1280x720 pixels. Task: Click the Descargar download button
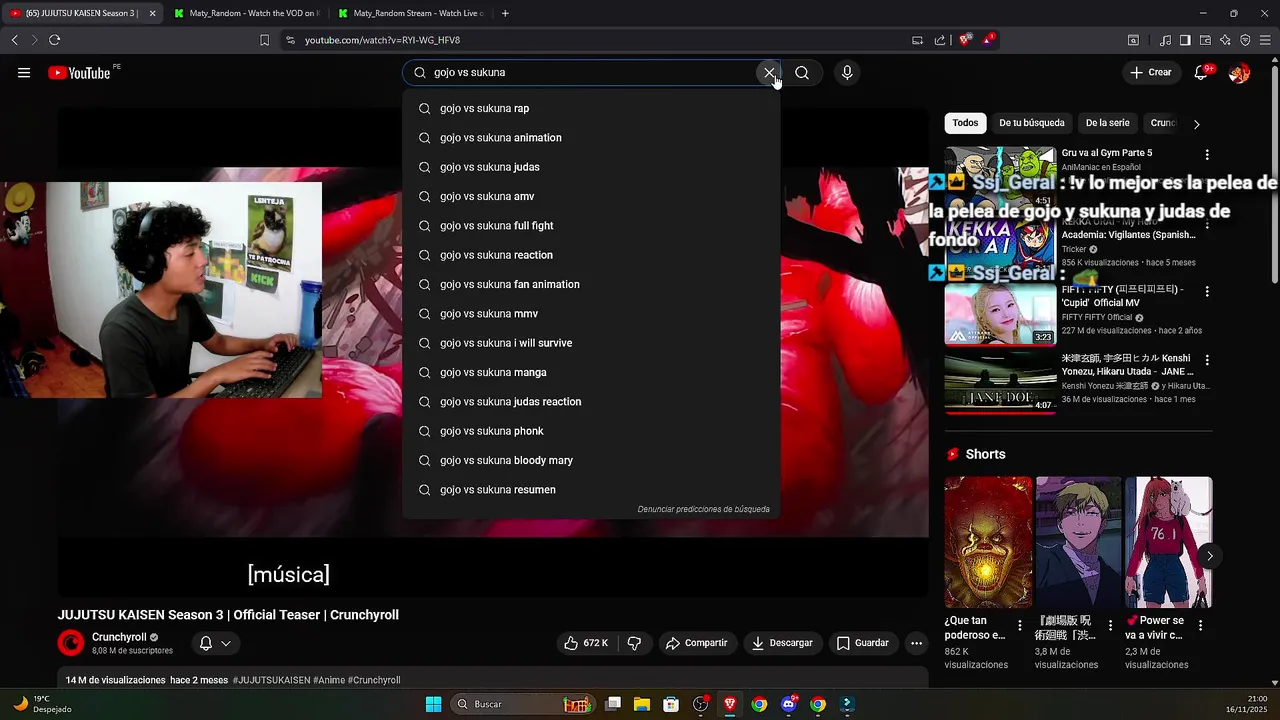[x=782, y=643]
